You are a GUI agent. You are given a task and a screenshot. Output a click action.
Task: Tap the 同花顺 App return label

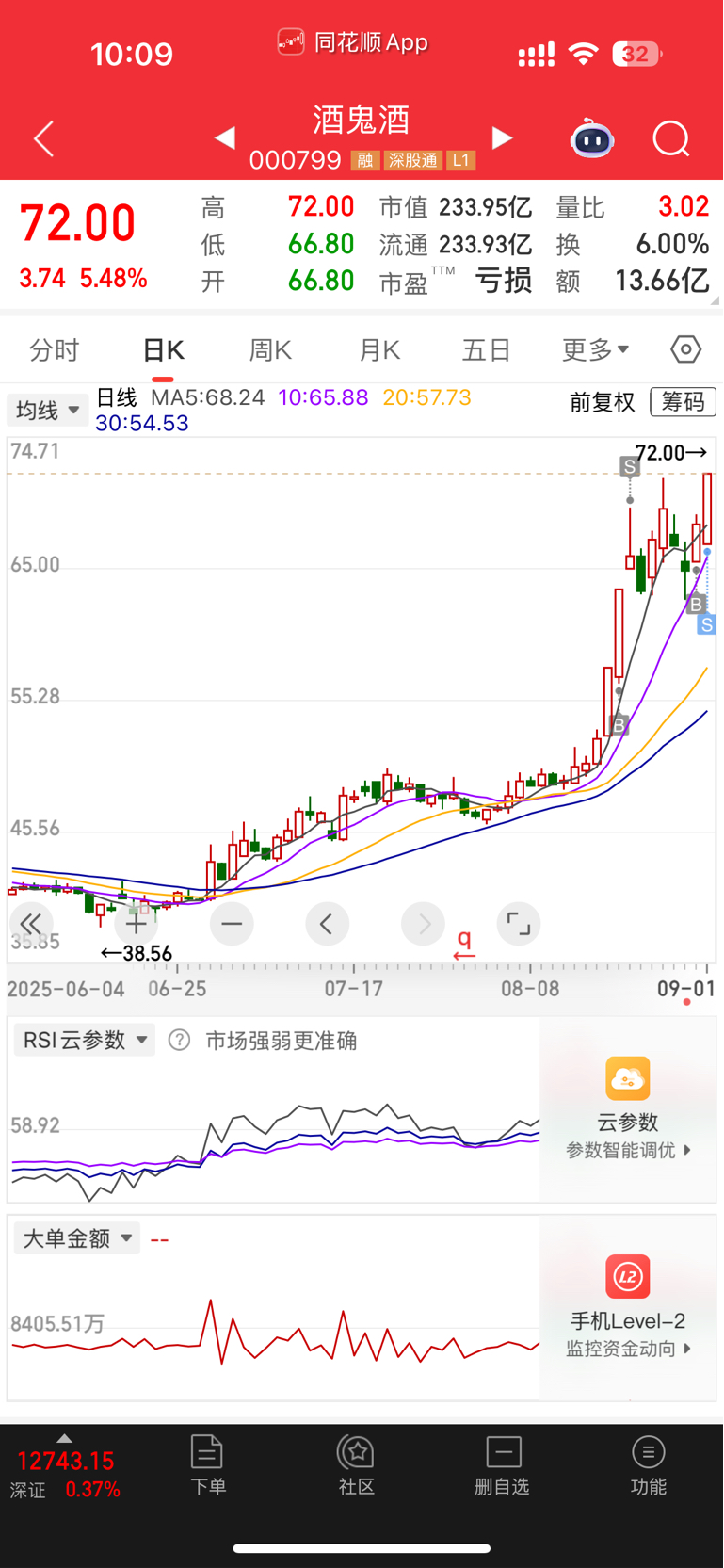[353, 42]
